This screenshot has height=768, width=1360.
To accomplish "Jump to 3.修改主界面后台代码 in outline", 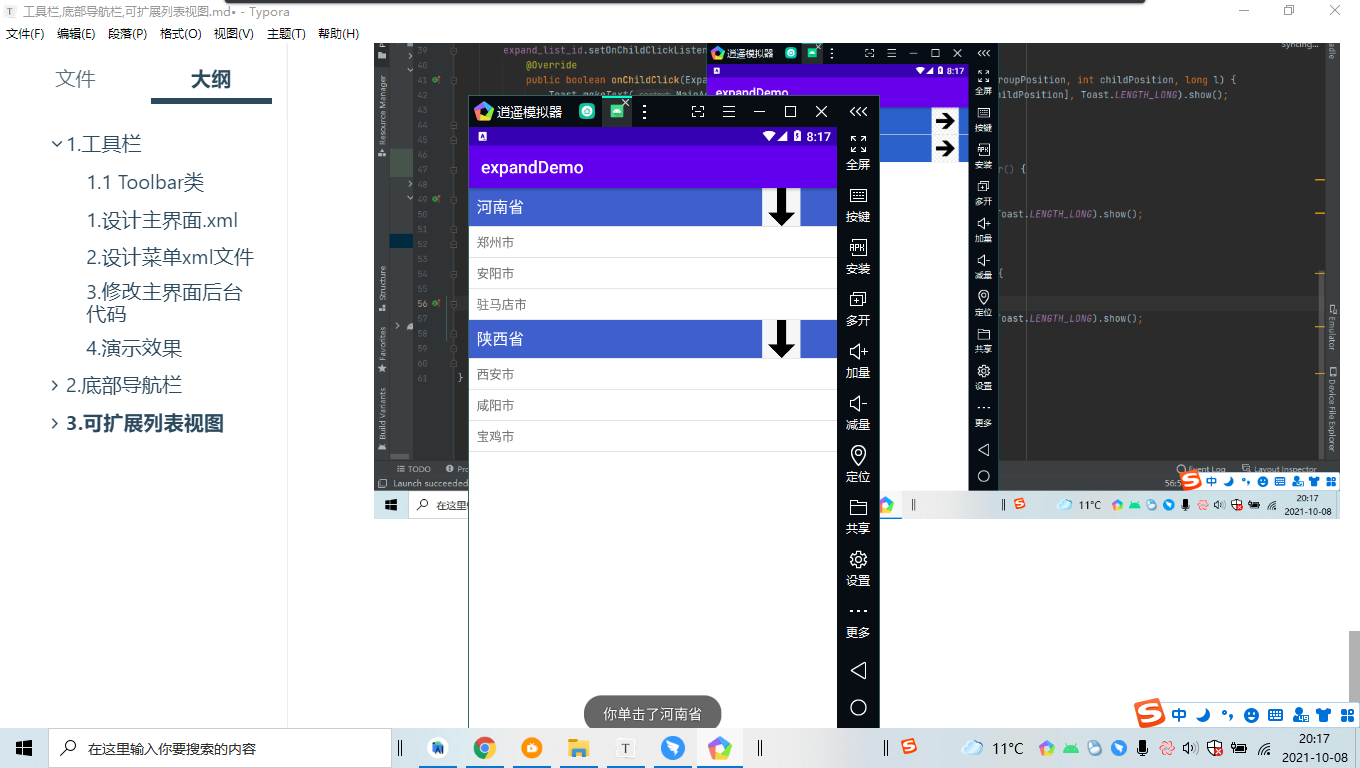I will [x=164, y=303].
